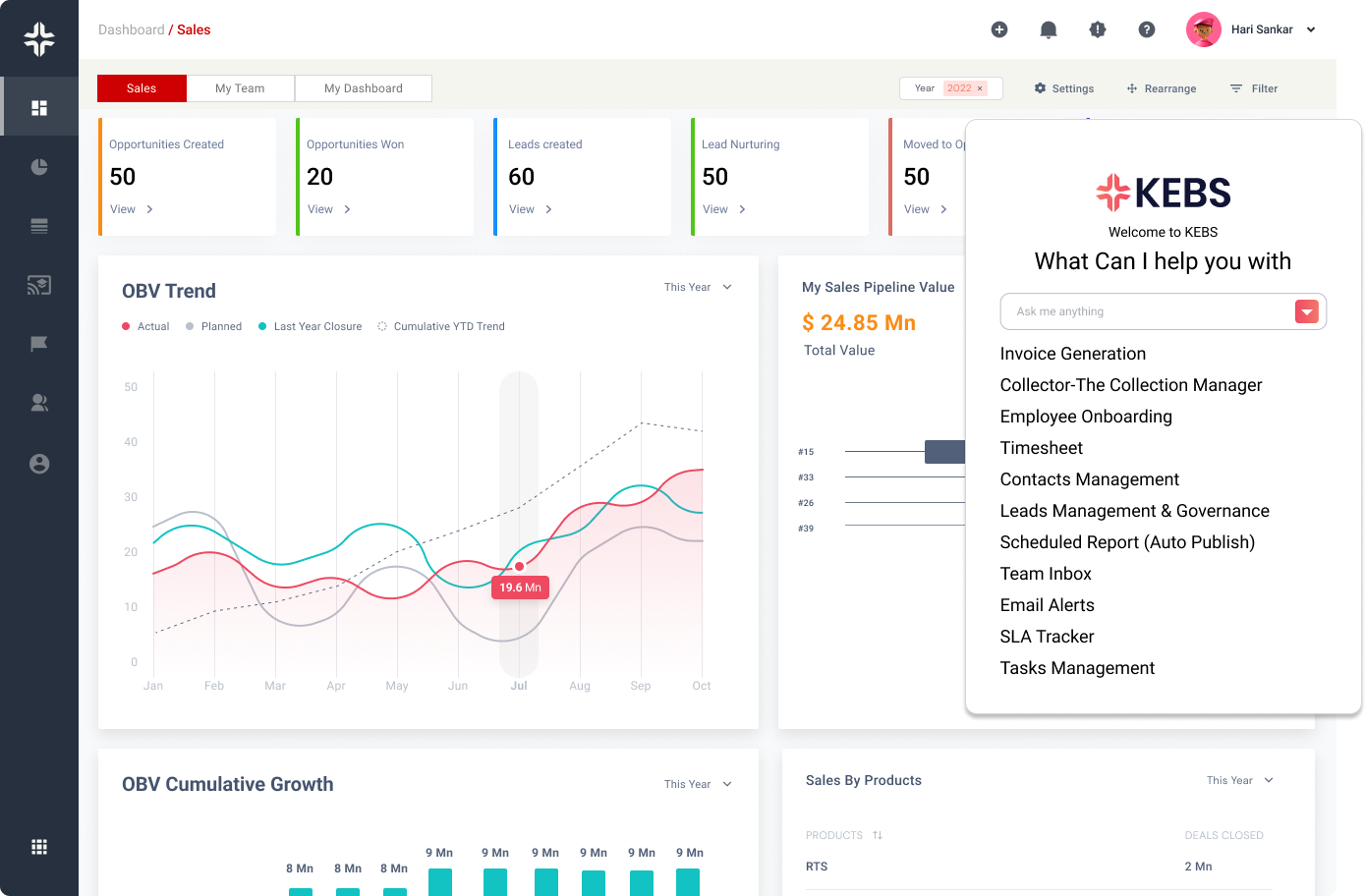This screenshot has width=1366, height=896.
Task: Switch to the My Team tab
Action: pyautogui.click(x=240, y=88)
